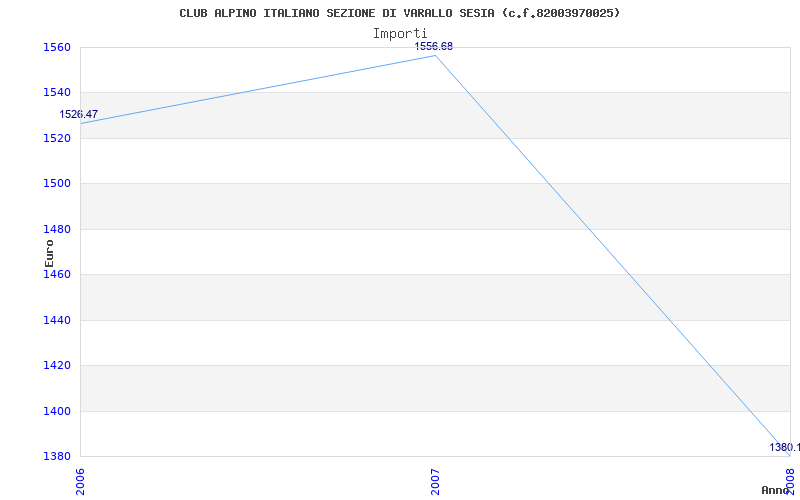
Task: Click the 2007 x-axis label
Action: (x=435, y=482)
